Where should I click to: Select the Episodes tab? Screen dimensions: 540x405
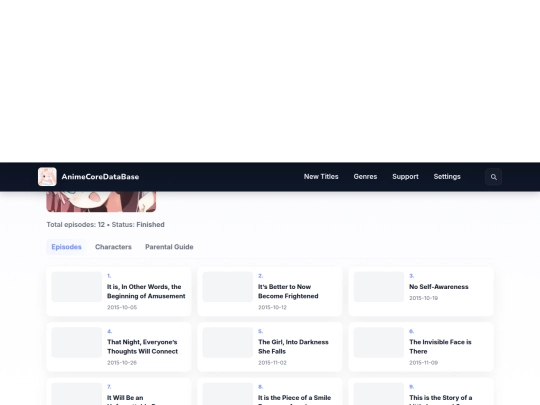pos(66,247)
